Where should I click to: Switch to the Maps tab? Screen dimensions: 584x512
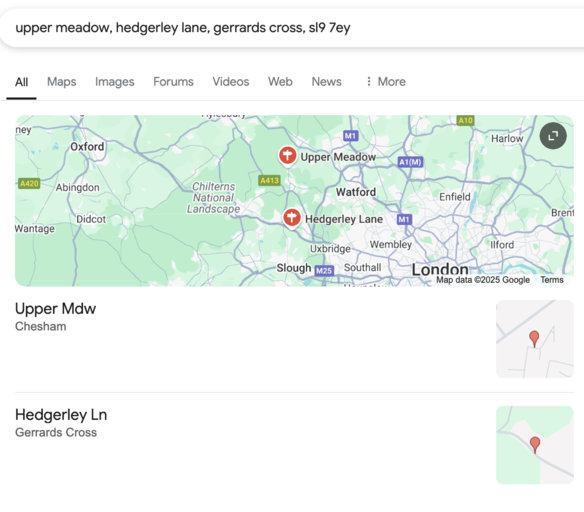[61, 82]
